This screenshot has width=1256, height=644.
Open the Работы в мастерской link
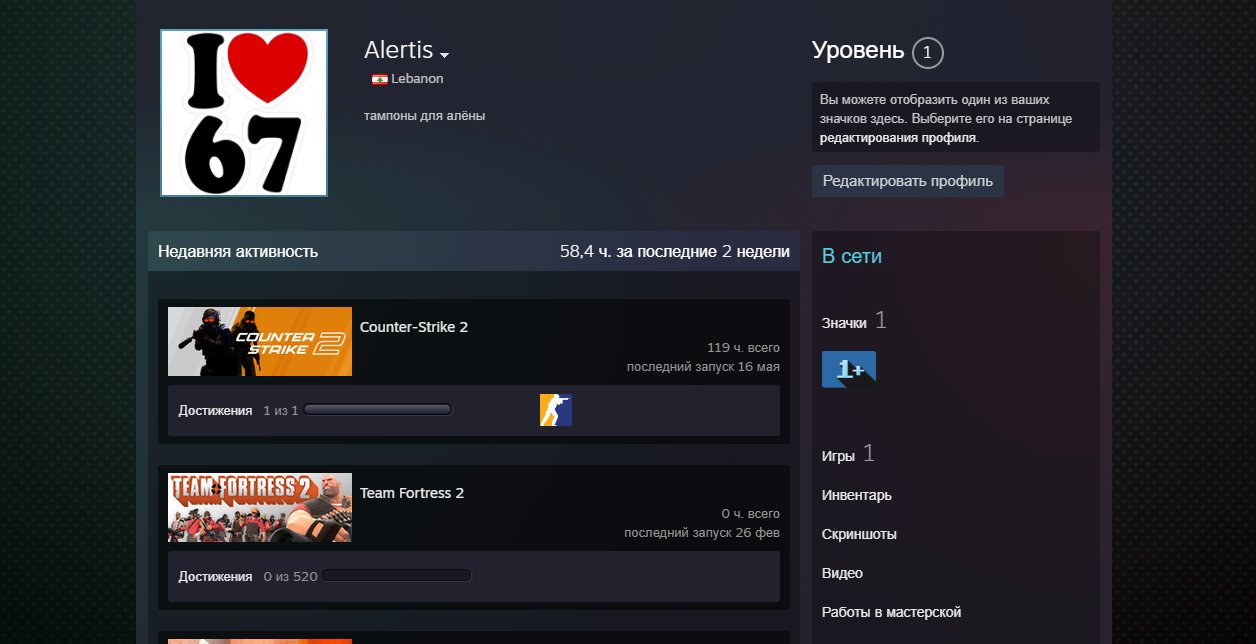[x=891, y=612]
